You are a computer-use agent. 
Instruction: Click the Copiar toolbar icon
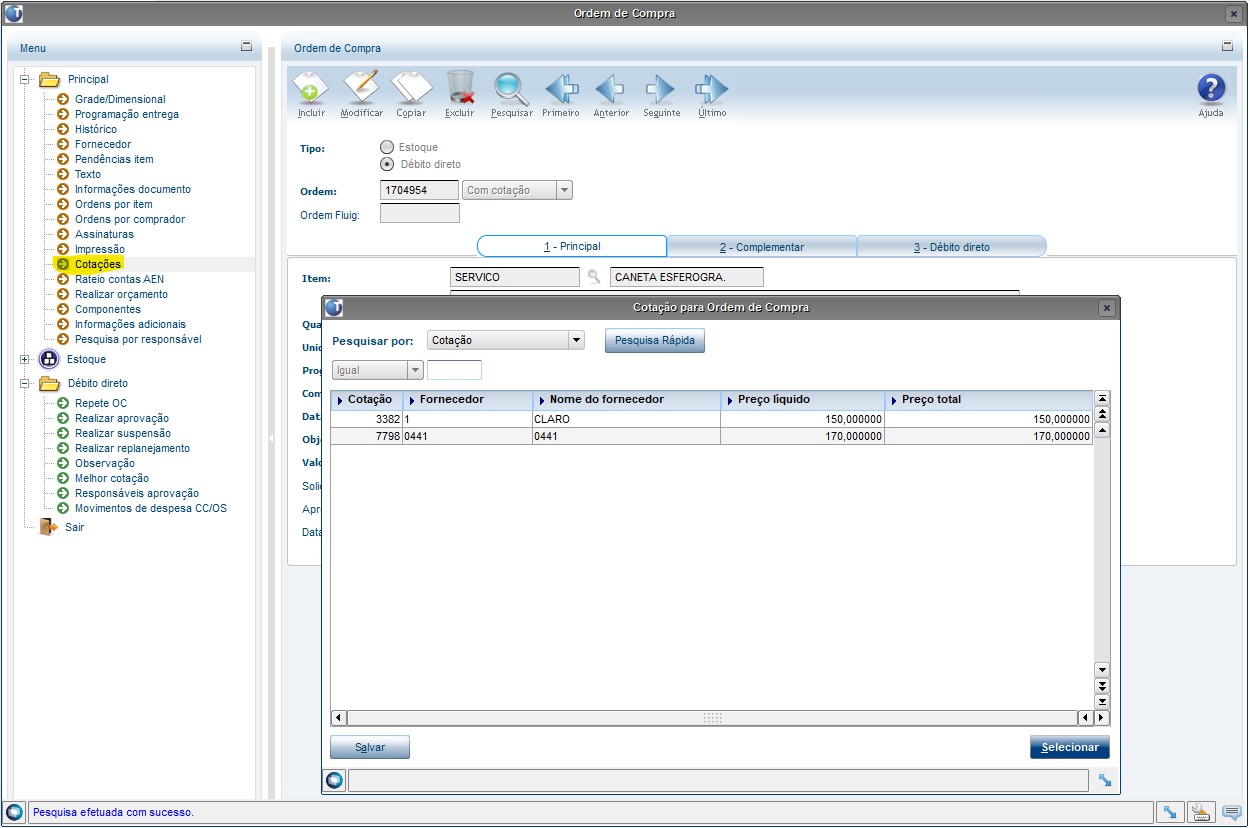pyautogui.click(x=411, y=88)
